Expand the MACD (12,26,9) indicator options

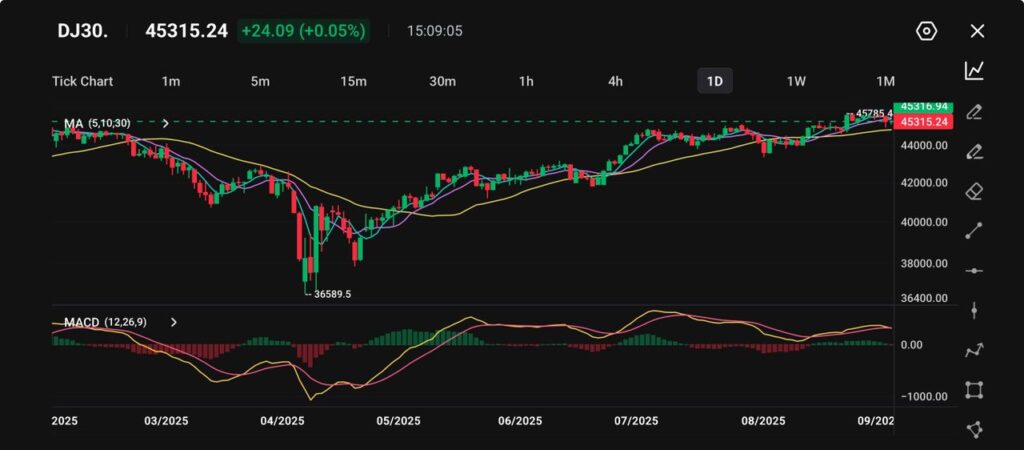coord(174,323)
